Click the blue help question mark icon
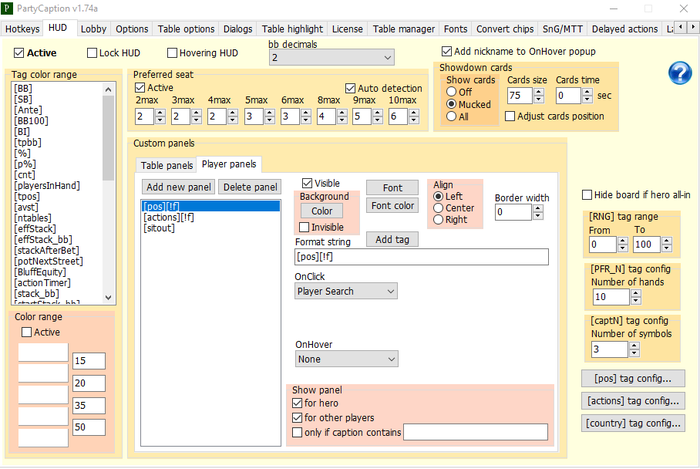This screenshot has height=469, width=700. pyautogui.click(x=680, y=72)
